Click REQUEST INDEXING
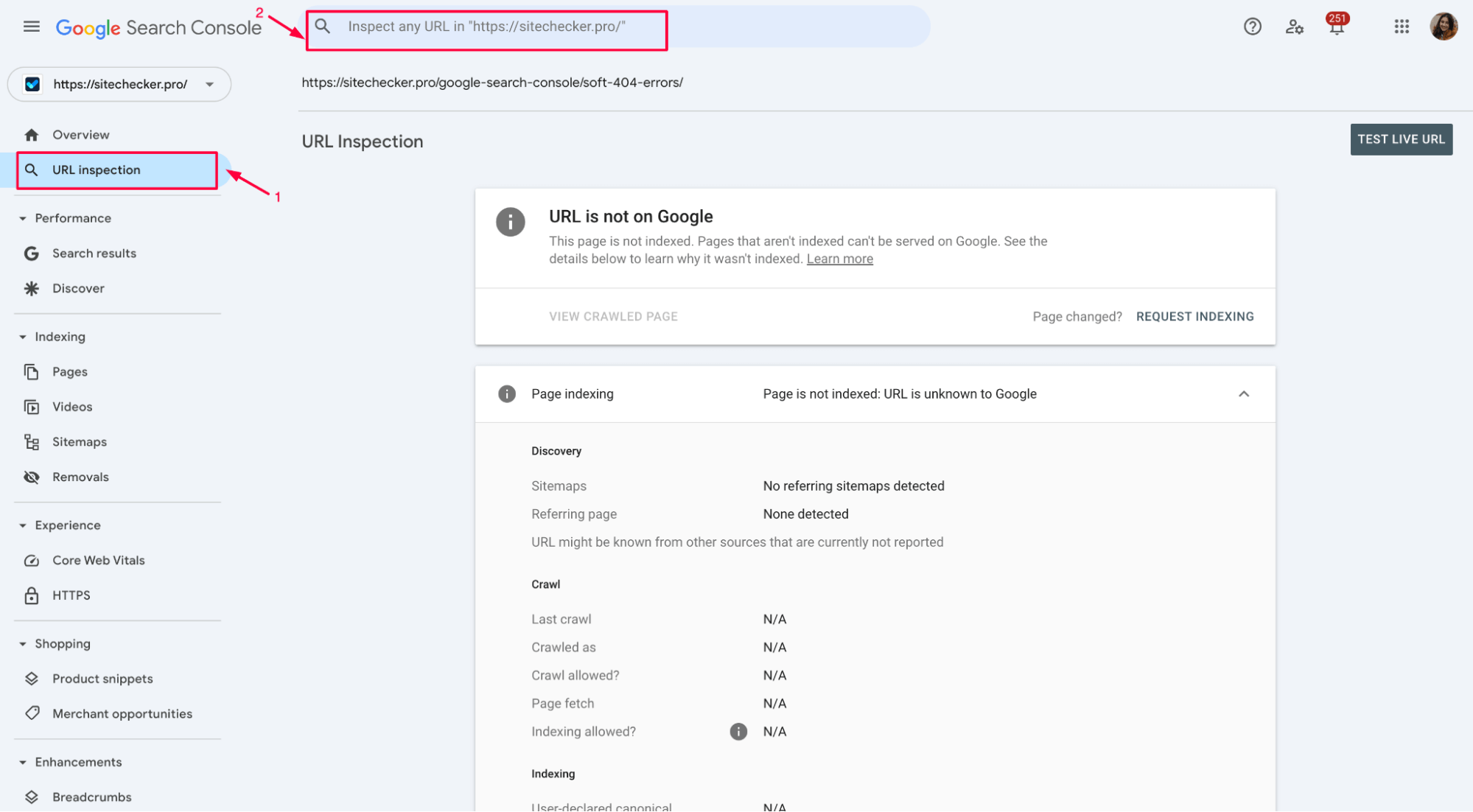This screenshot has width=1473, height=812. [1194, 316]
